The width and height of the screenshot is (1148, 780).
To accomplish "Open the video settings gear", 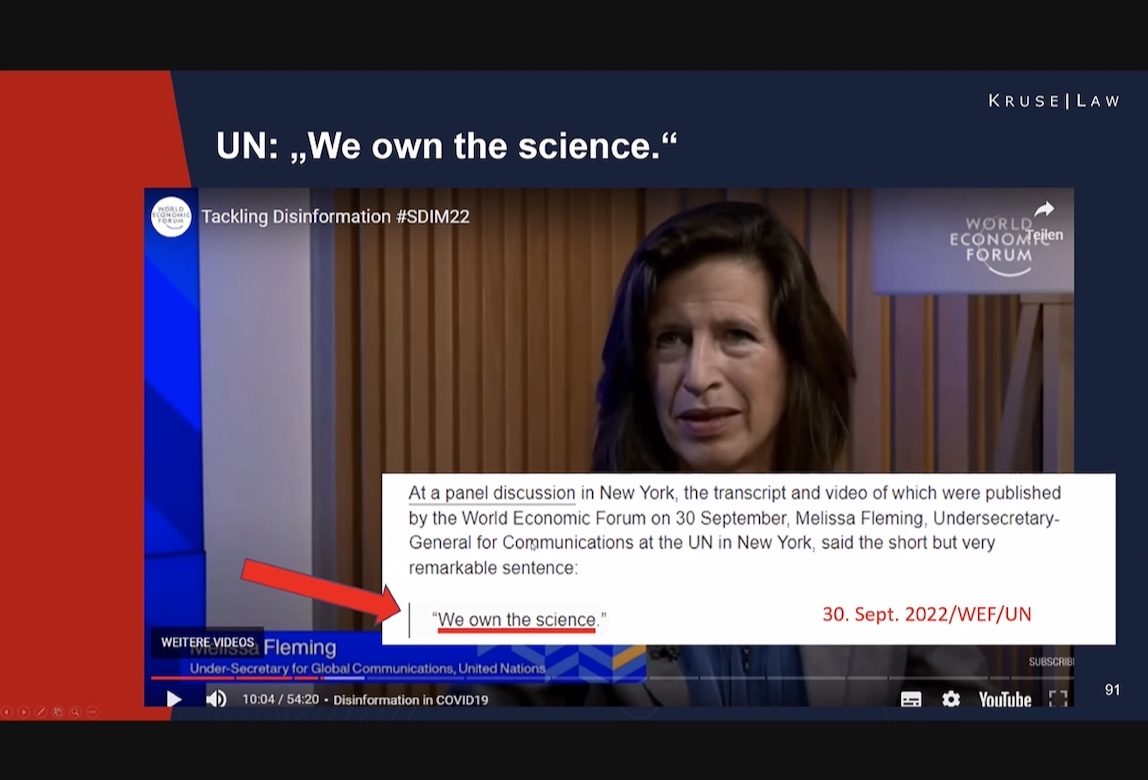I will 951,699.
